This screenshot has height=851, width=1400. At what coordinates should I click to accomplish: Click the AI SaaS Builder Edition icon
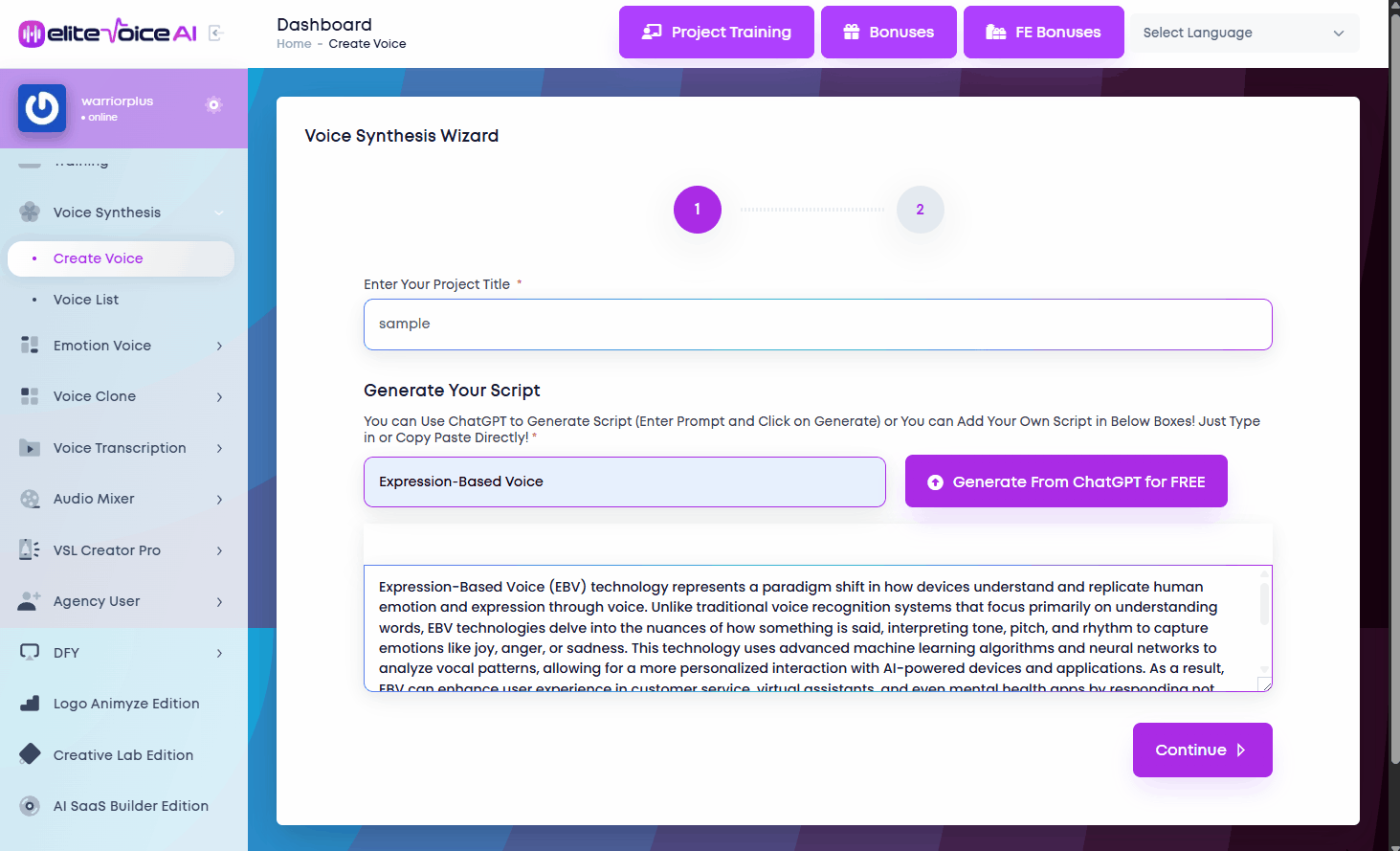(x=30, y=806)
